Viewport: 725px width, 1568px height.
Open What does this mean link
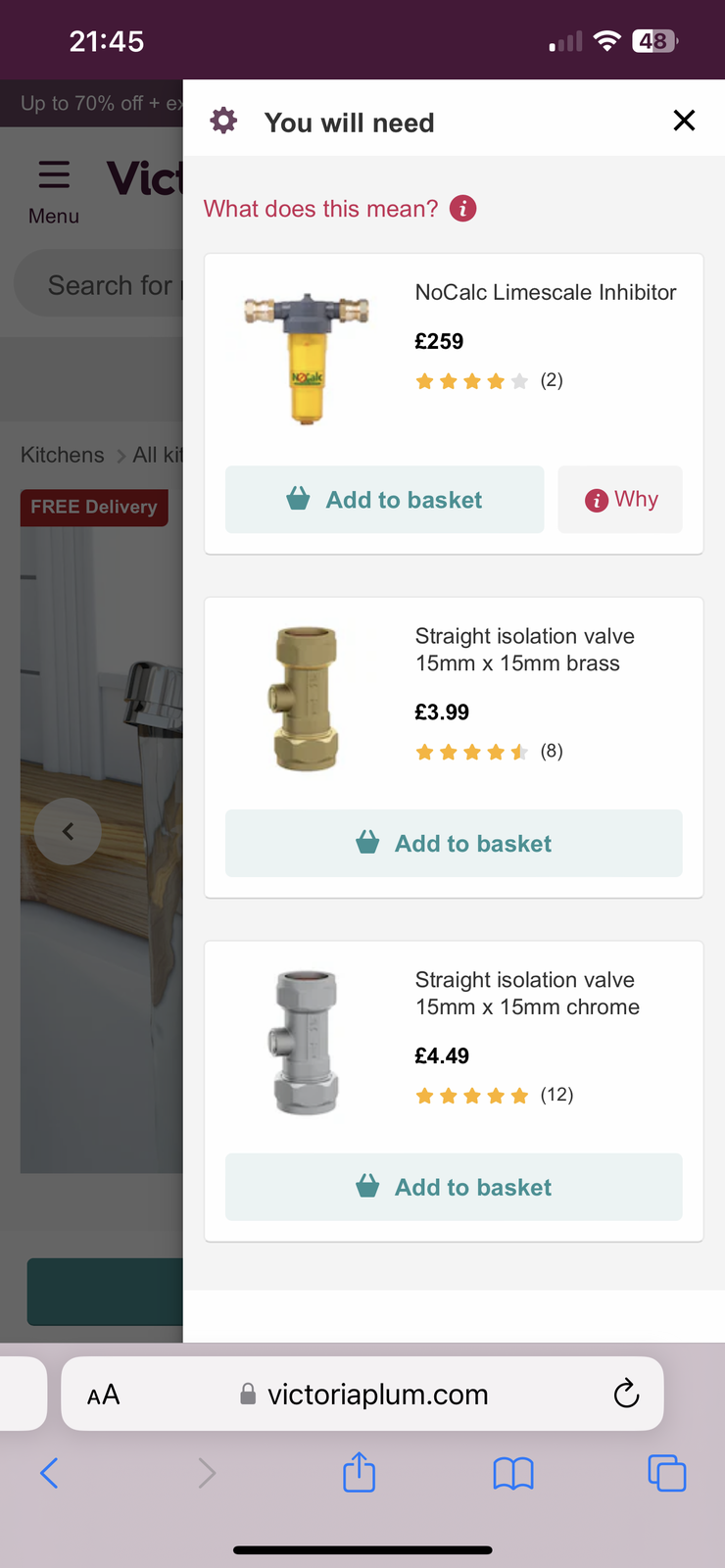click(321, 209)
